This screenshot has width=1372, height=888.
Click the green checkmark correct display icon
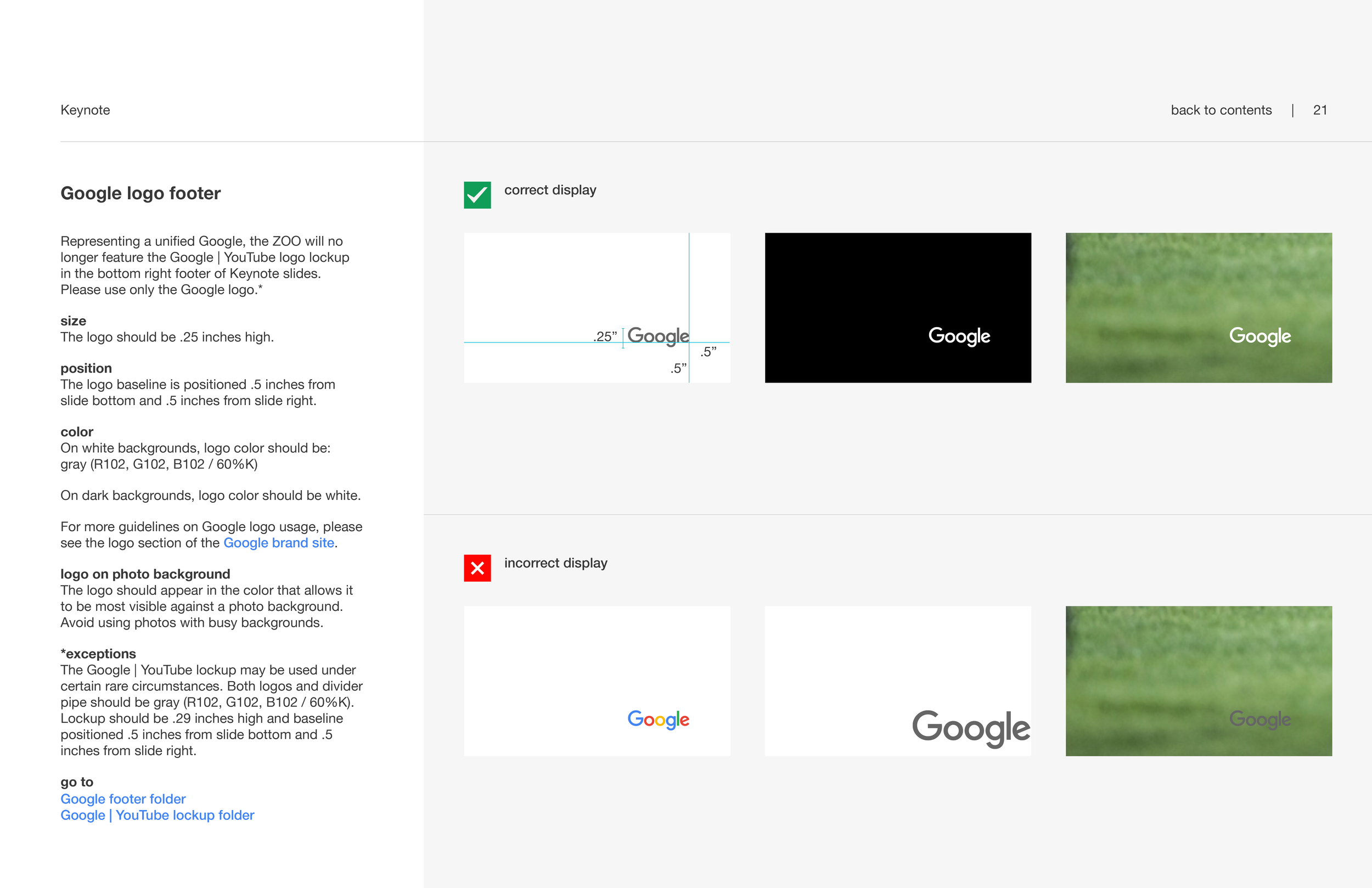pyautogui.click(x=477, y=195)
